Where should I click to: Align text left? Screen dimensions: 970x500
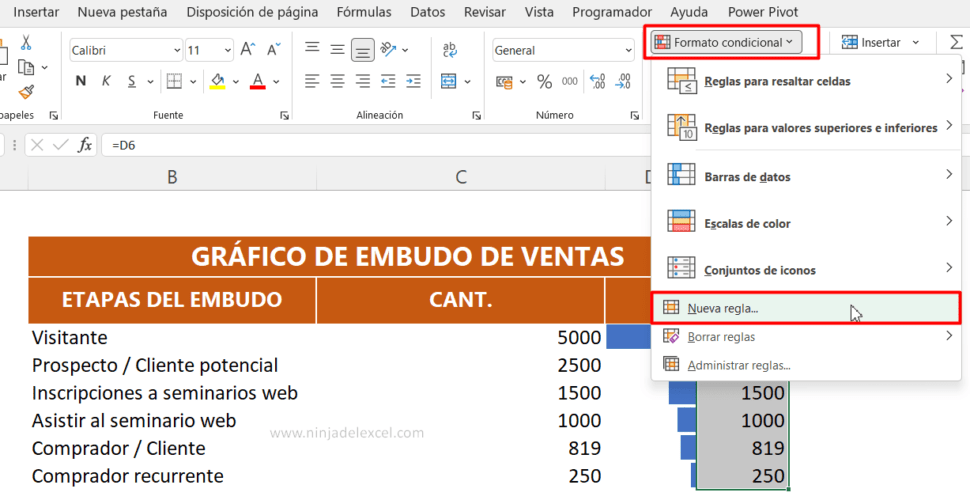tap(312, 81)
